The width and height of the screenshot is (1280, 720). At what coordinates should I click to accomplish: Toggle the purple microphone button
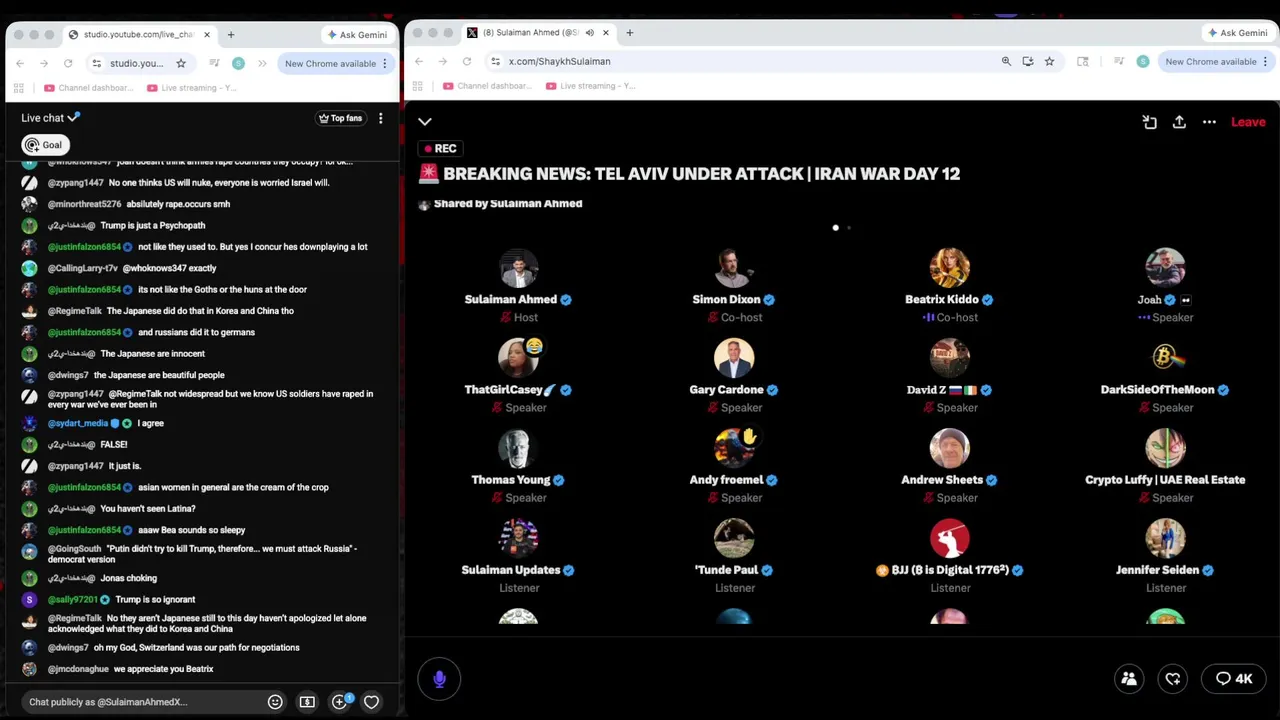(439, 679)
